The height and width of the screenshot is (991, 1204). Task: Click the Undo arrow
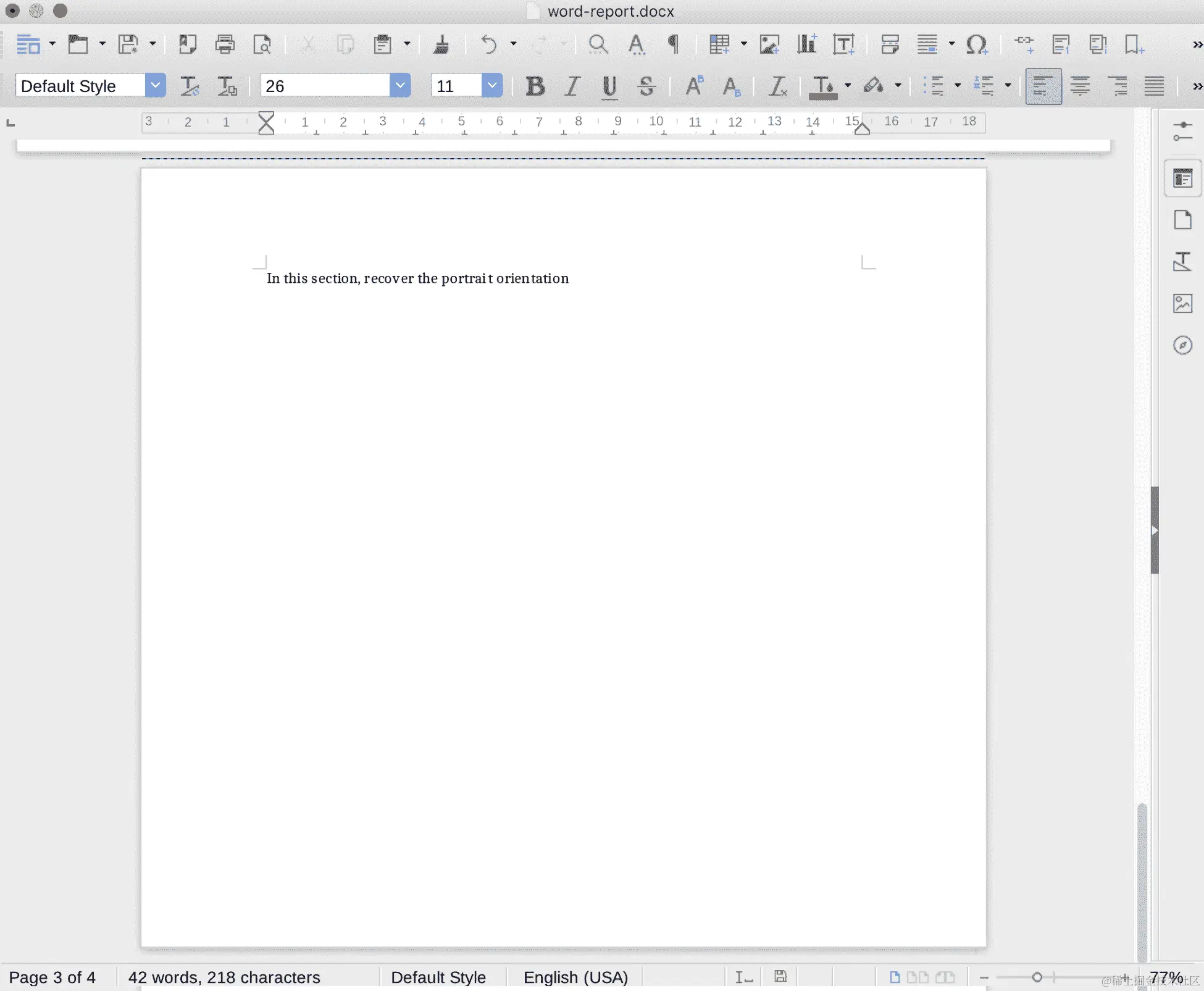(x=489, y=44)
